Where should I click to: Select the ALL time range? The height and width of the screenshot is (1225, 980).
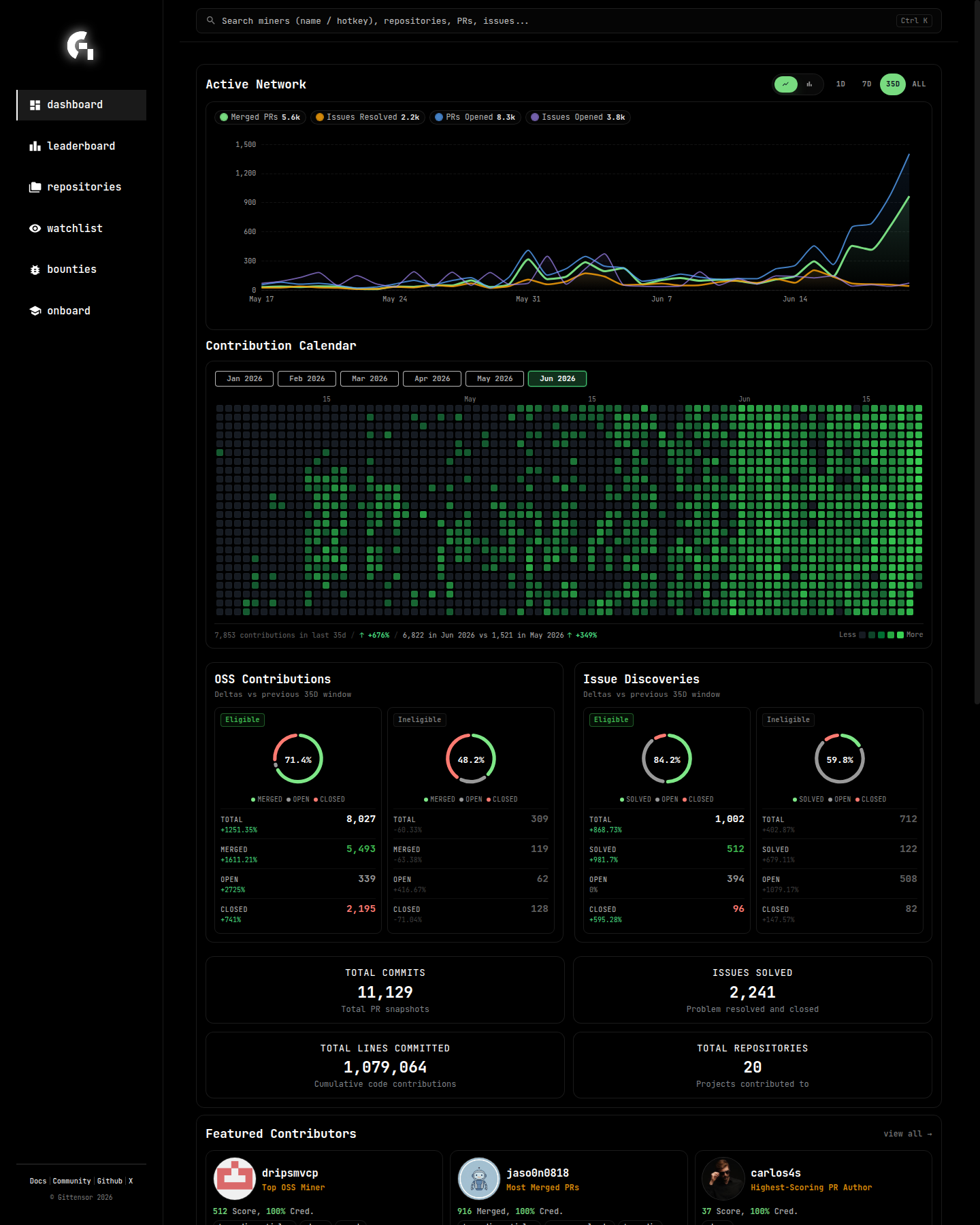click(x=919, y=84)
